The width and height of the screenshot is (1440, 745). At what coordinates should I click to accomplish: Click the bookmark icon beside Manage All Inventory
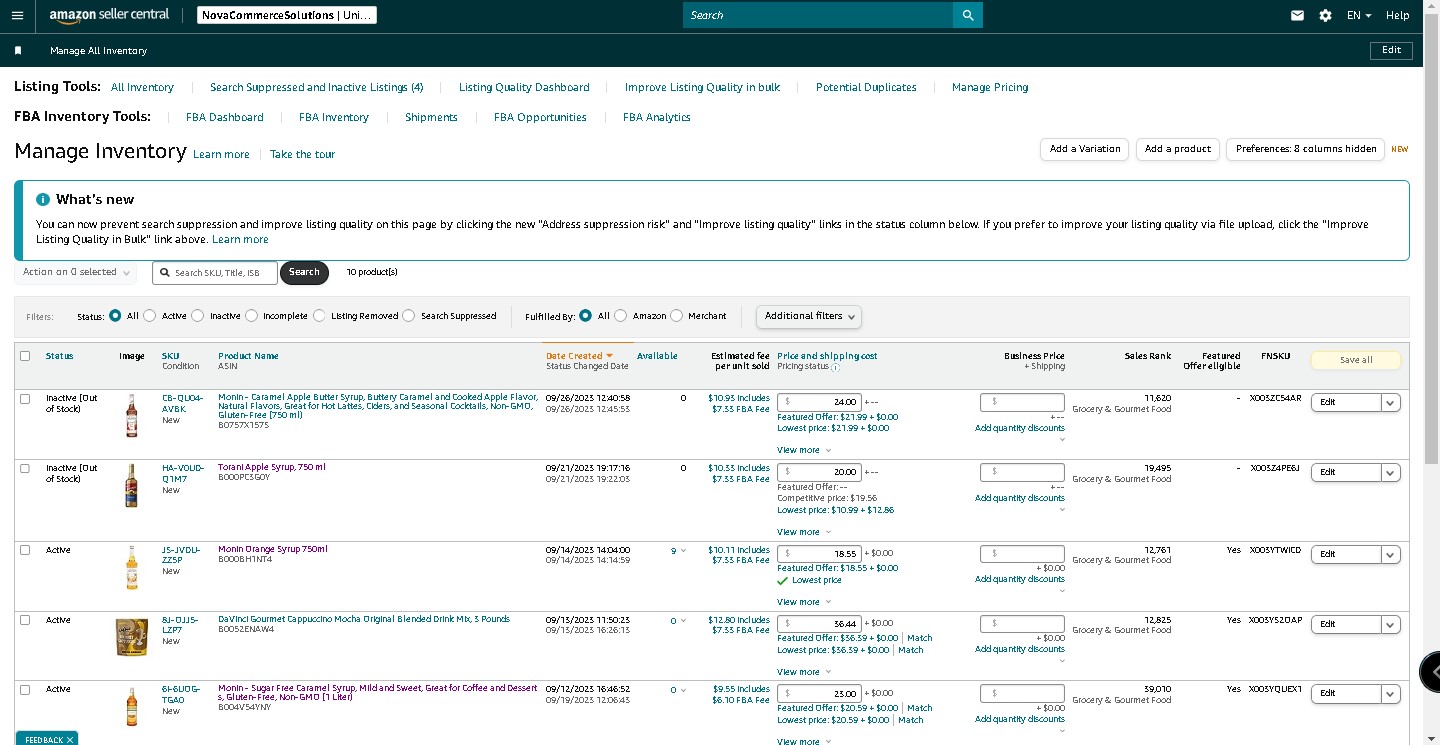tap(18, 50)
